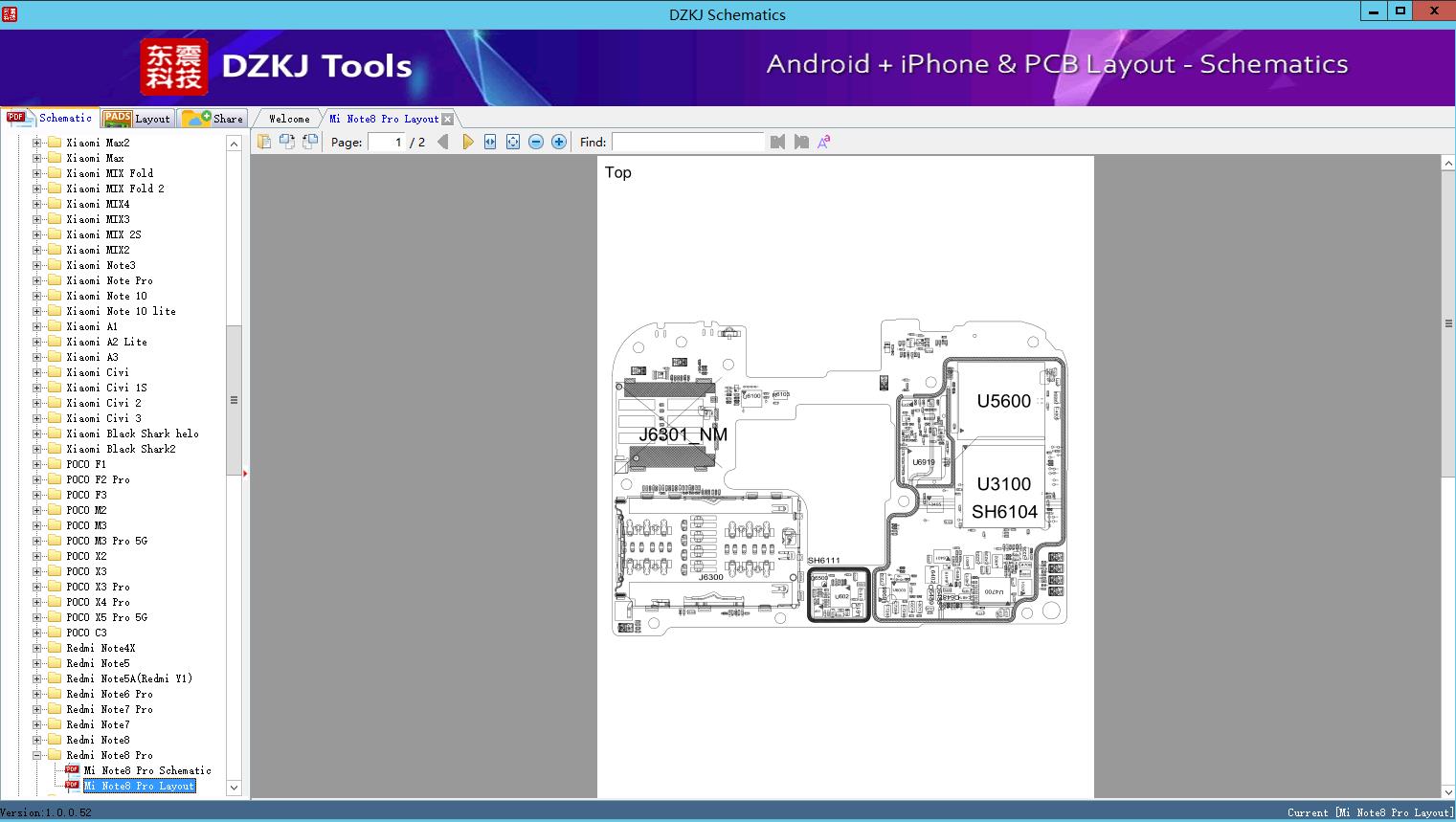The height and width of the screenshot is (822, 1456).
Task: Open the Share tab
Action: point(213,119)
